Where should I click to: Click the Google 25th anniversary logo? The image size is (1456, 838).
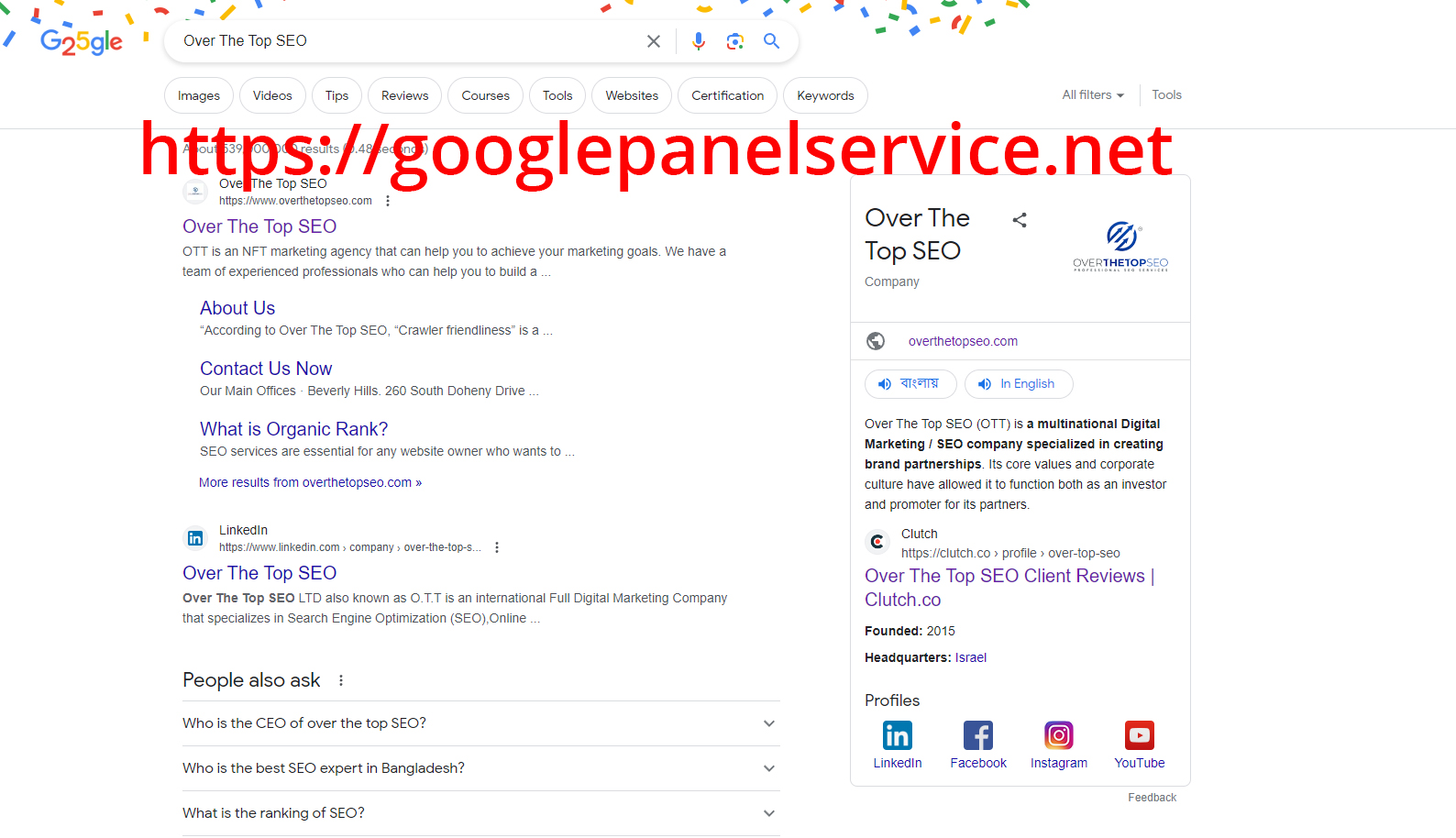point(82,41)
